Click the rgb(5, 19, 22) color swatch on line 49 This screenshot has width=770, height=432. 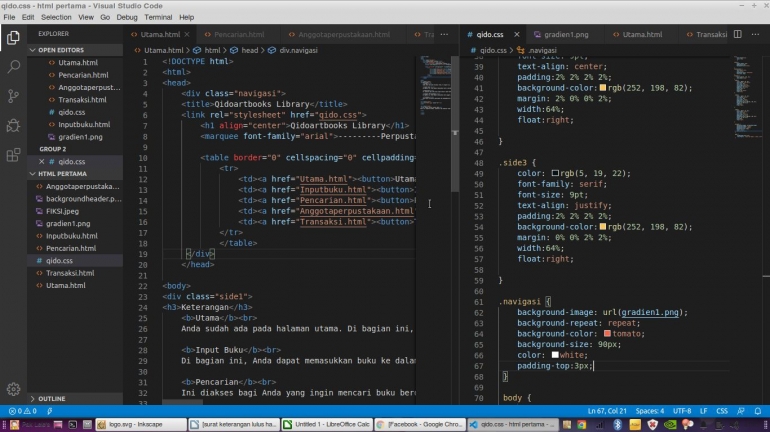[555, 173]
